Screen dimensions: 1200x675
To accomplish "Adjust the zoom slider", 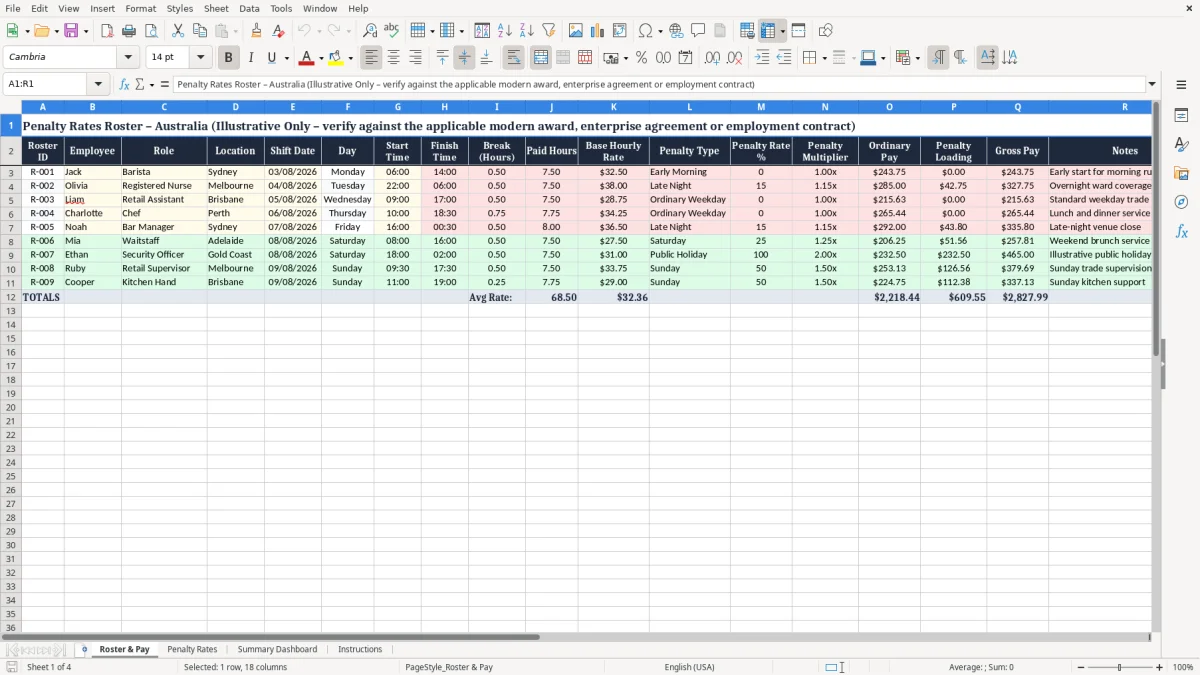I will tap(1119, 667).
